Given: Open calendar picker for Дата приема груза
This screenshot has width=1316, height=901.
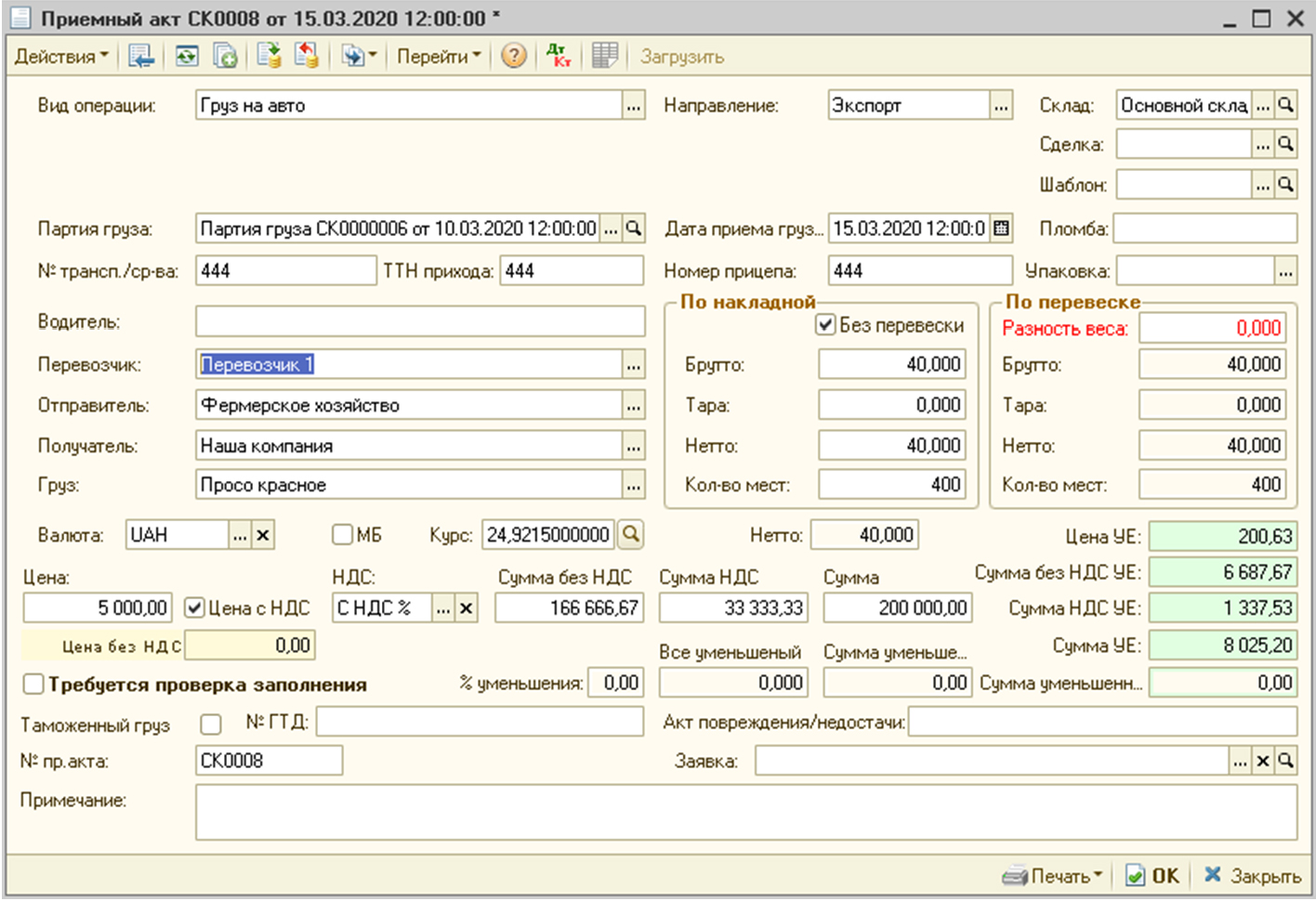Looking at the screenshot, I should (1001, 229).
